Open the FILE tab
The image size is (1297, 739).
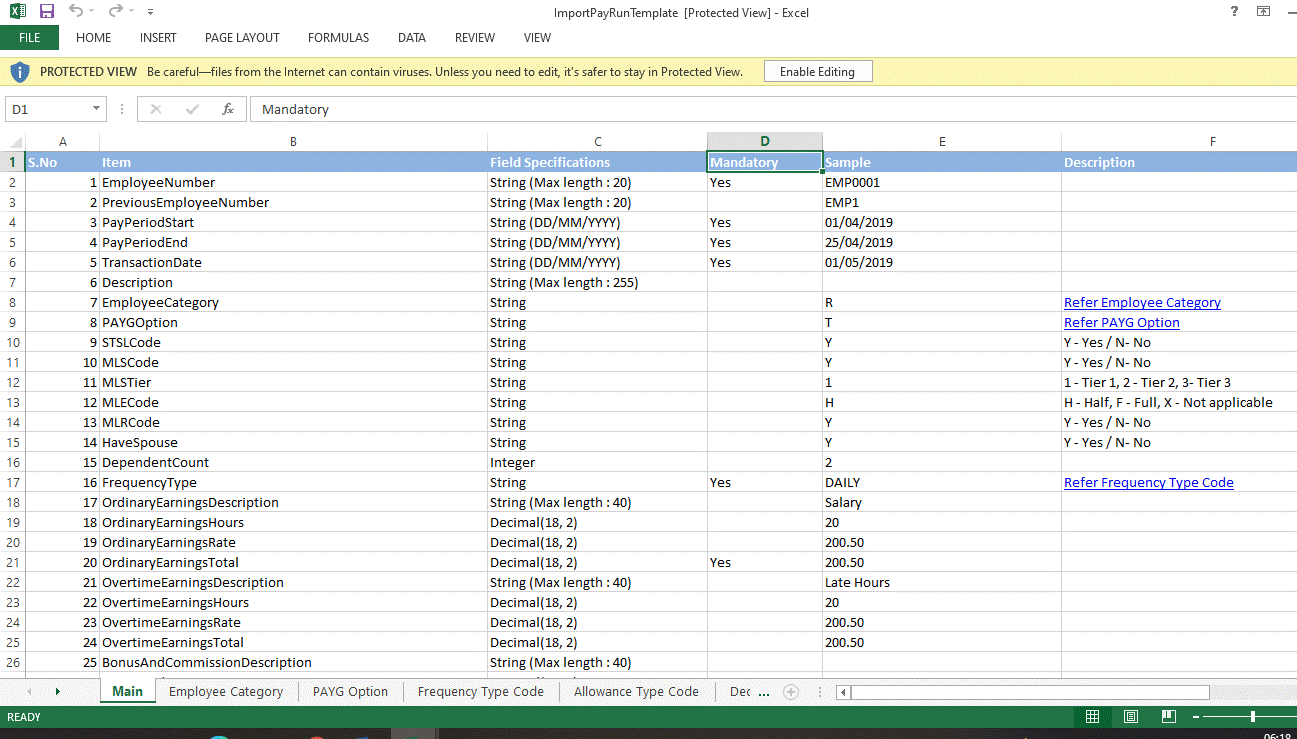29,38
